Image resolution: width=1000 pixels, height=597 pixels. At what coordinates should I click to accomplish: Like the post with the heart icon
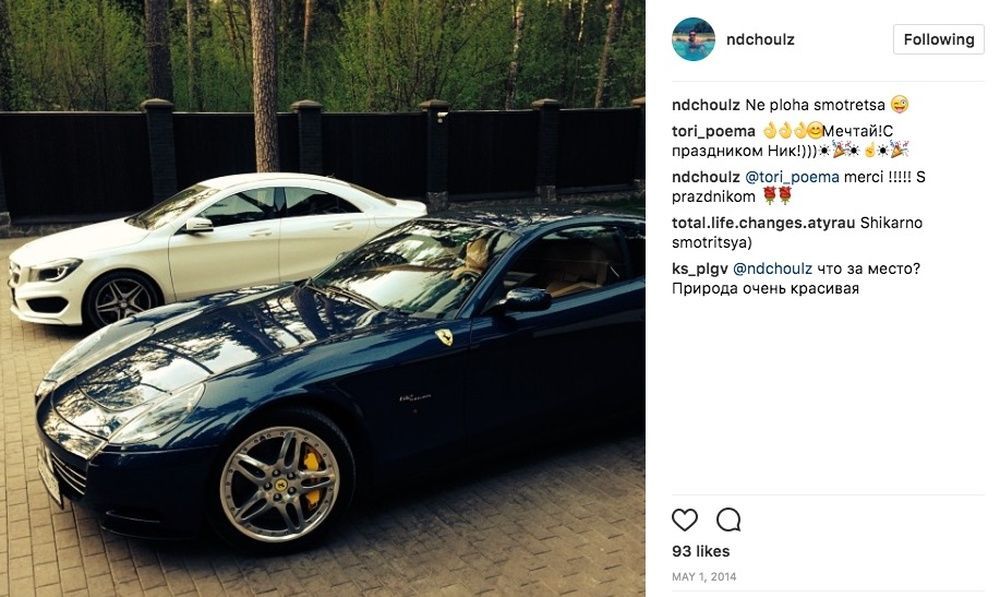(x=684, y=520)
